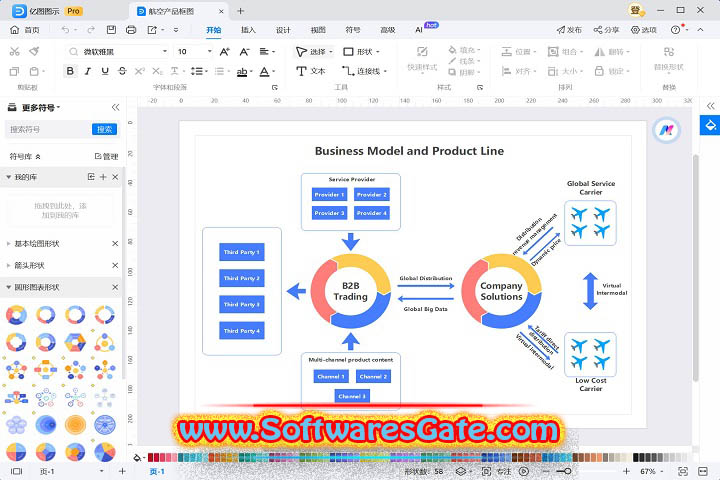Click the Print icon
This screenshot has width=720, height=480.
coord(131,30)
